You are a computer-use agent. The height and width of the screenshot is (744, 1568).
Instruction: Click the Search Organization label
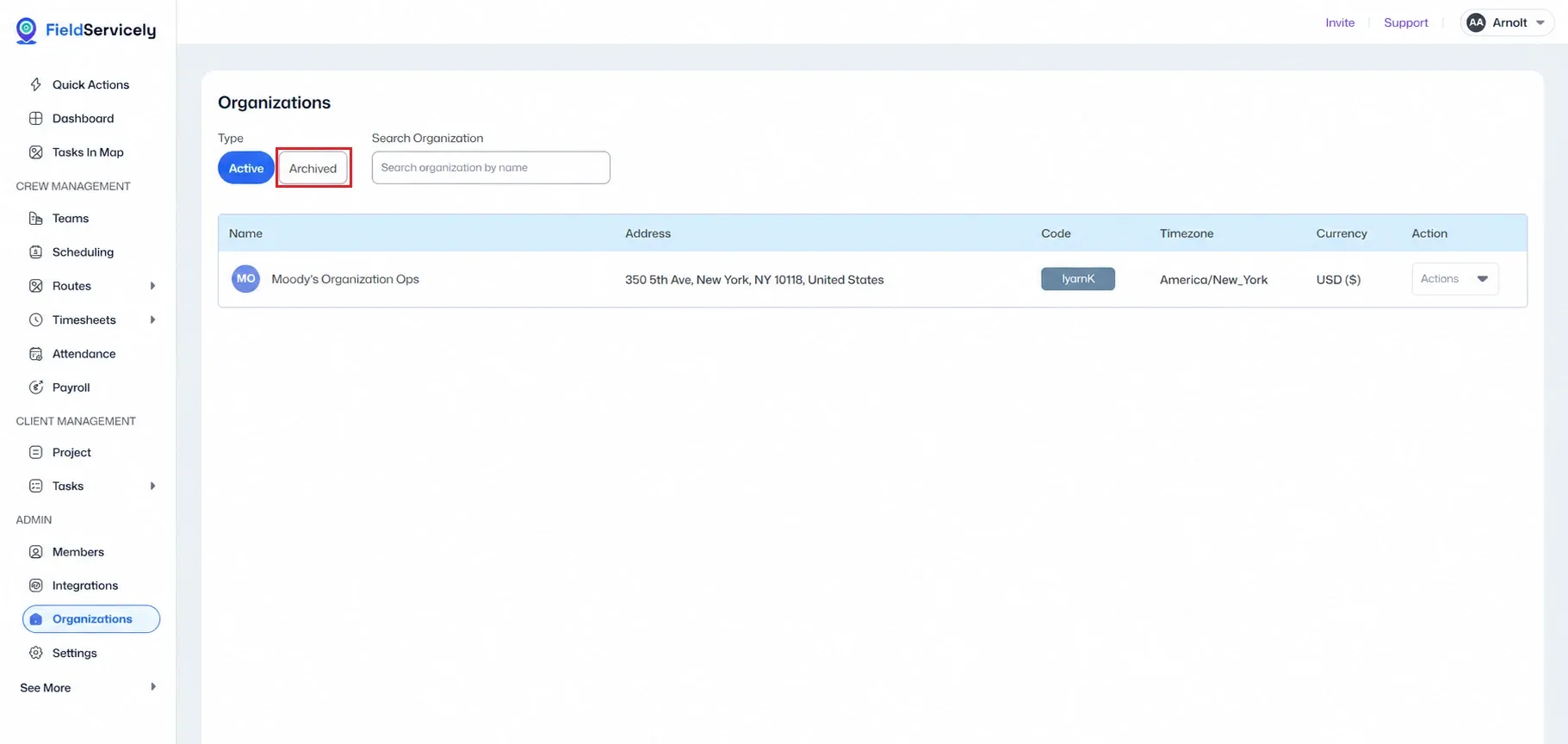click(427, 138)
